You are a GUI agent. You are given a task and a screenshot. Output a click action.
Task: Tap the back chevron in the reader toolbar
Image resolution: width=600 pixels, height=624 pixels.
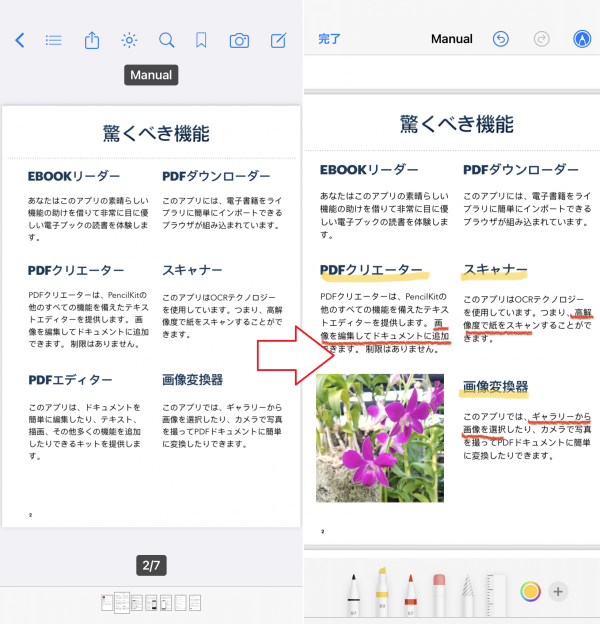[x=19, y=40]
